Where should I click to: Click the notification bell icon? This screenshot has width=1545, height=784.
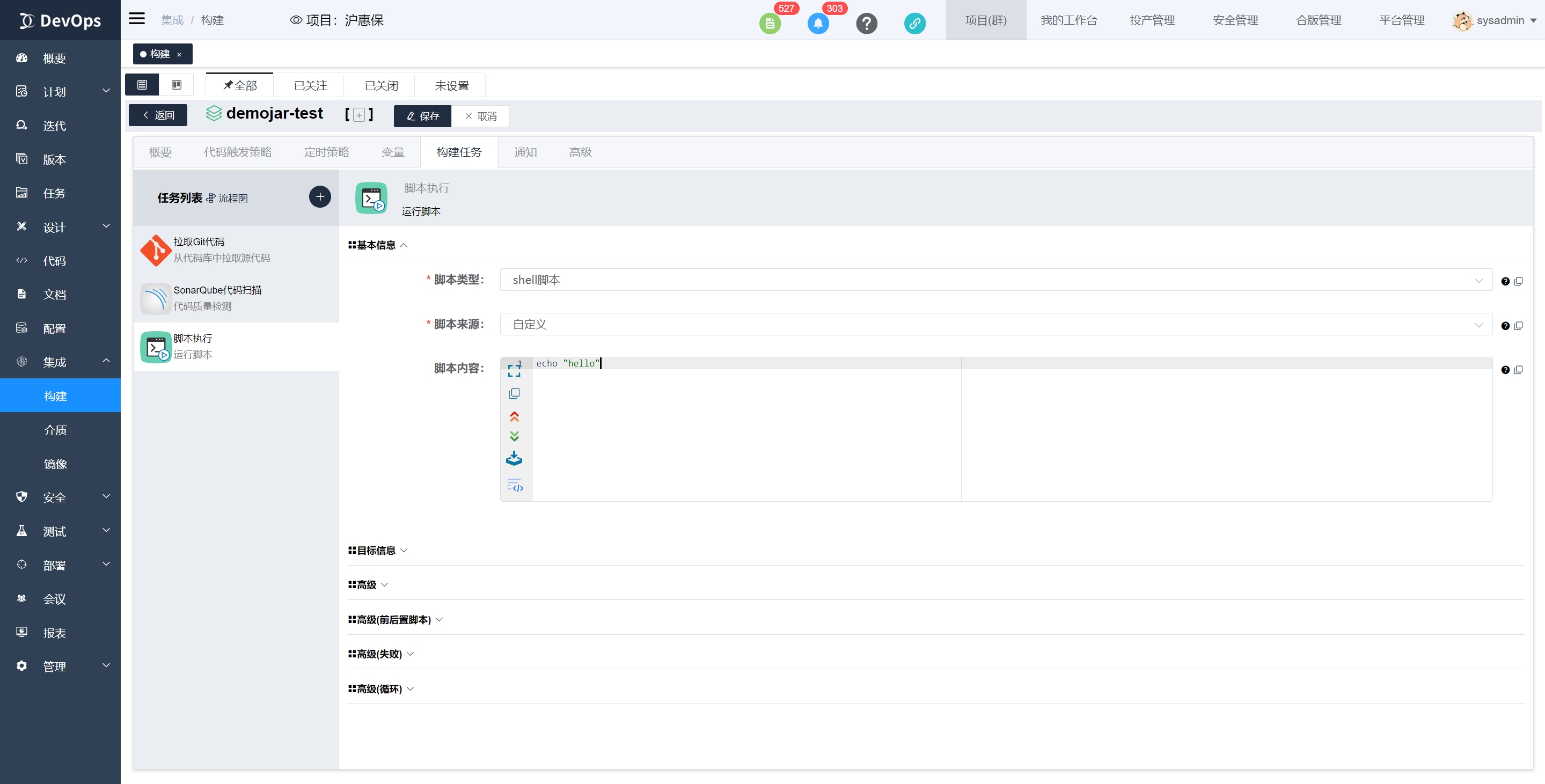[818, 24]
